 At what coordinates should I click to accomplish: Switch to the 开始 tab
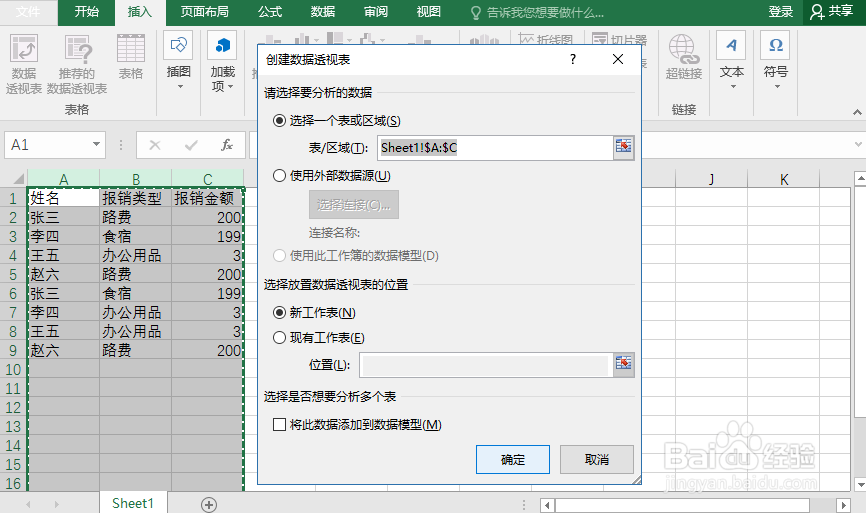[x=86, y=12]
